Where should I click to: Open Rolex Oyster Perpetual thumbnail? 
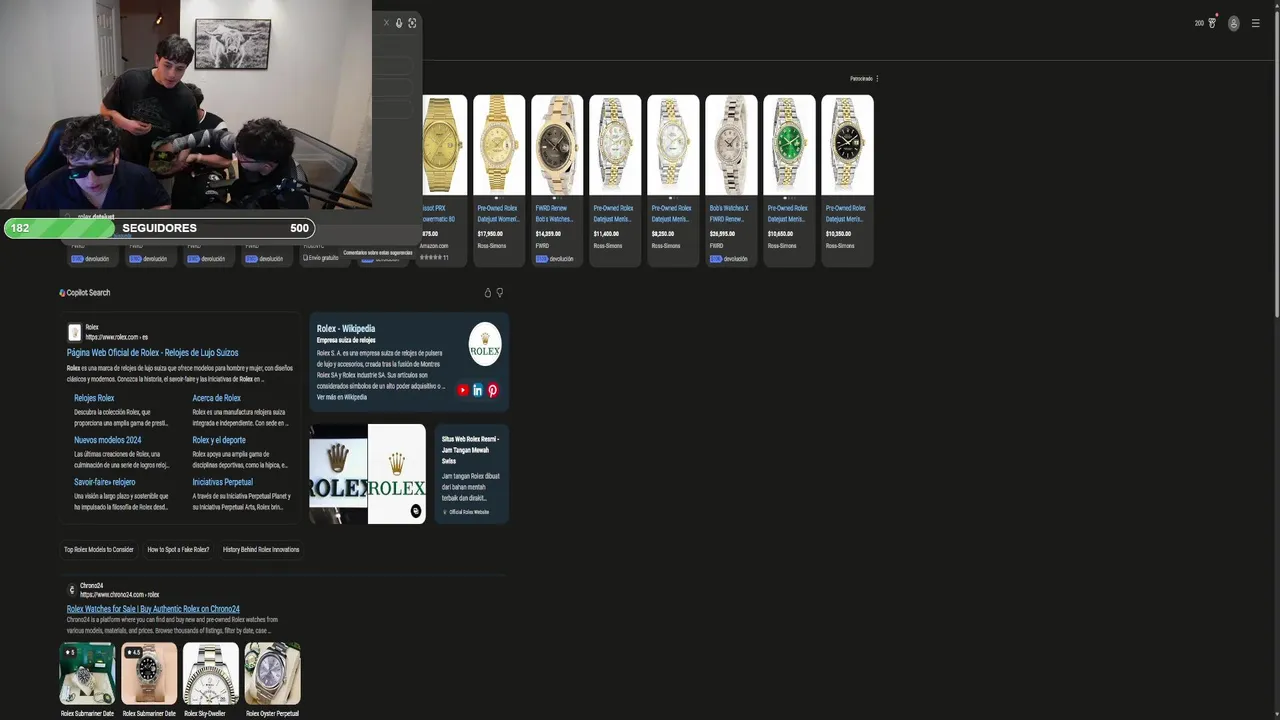coord(273,673)
